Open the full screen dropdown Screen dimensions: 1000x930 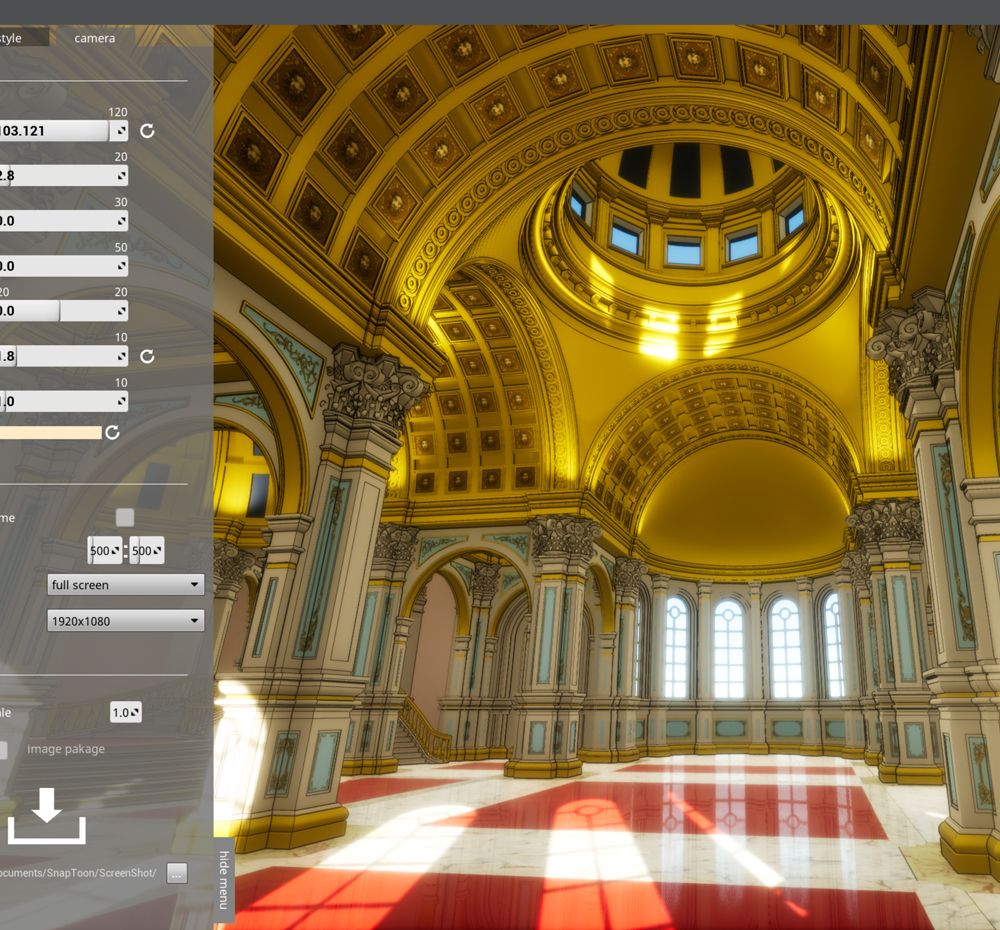[126, 585]
